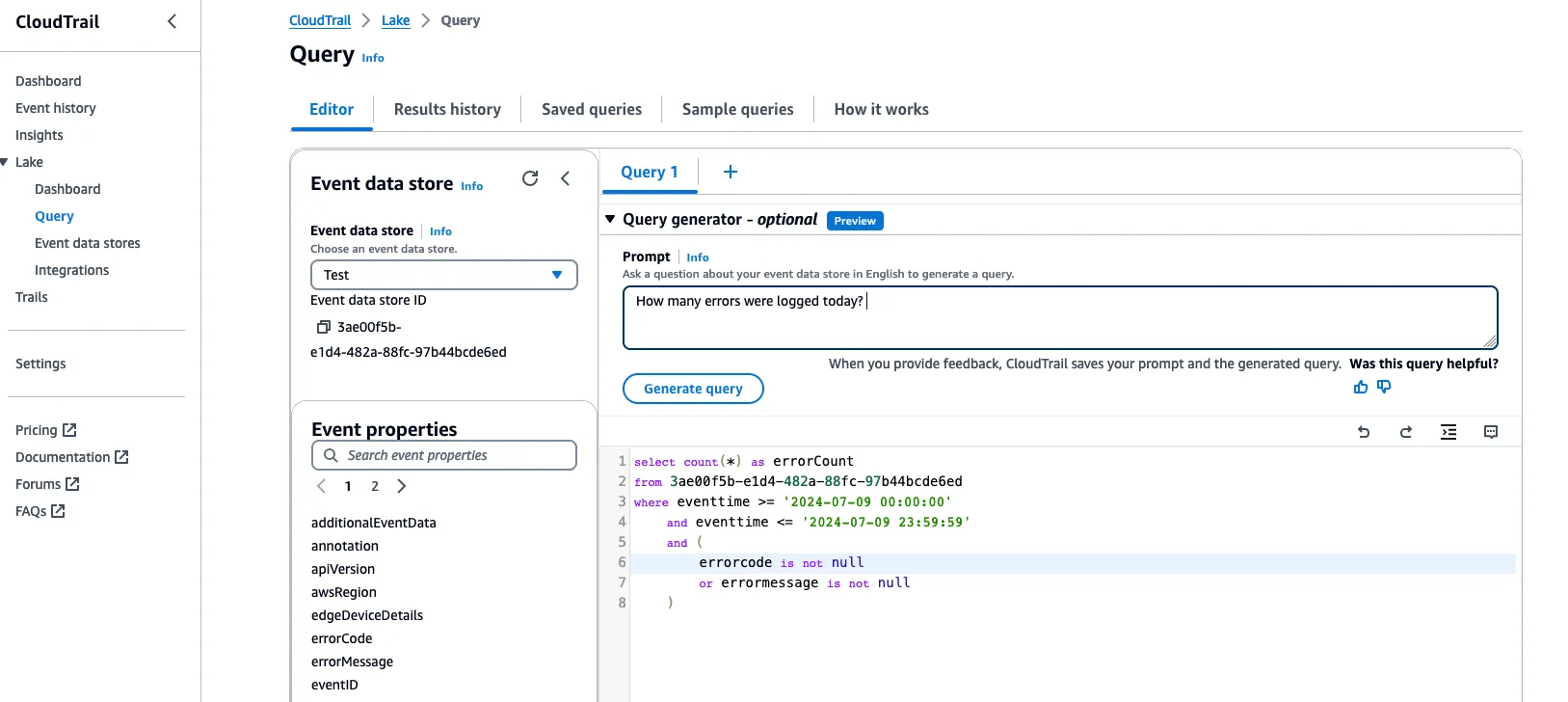Copy the event data store ID
Screen dimensions: 1568x702
point(324,327)
